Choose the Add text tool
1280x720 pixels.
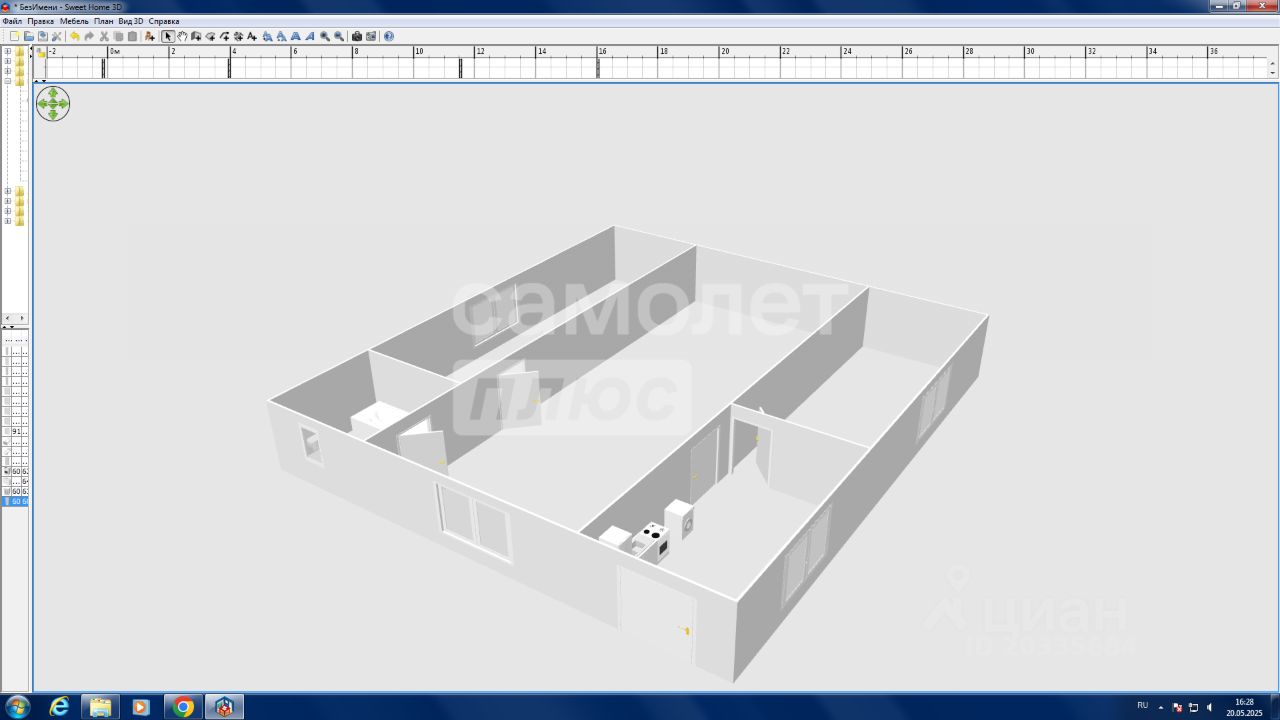coord(252,36)
